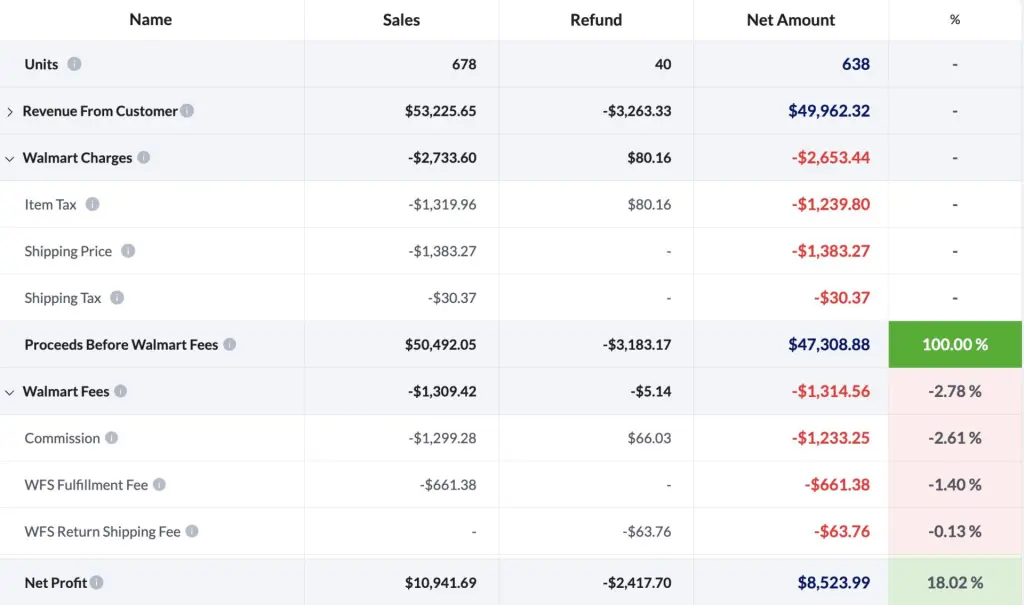
Task: Click the Net Profit info icon
Action: 97,582
